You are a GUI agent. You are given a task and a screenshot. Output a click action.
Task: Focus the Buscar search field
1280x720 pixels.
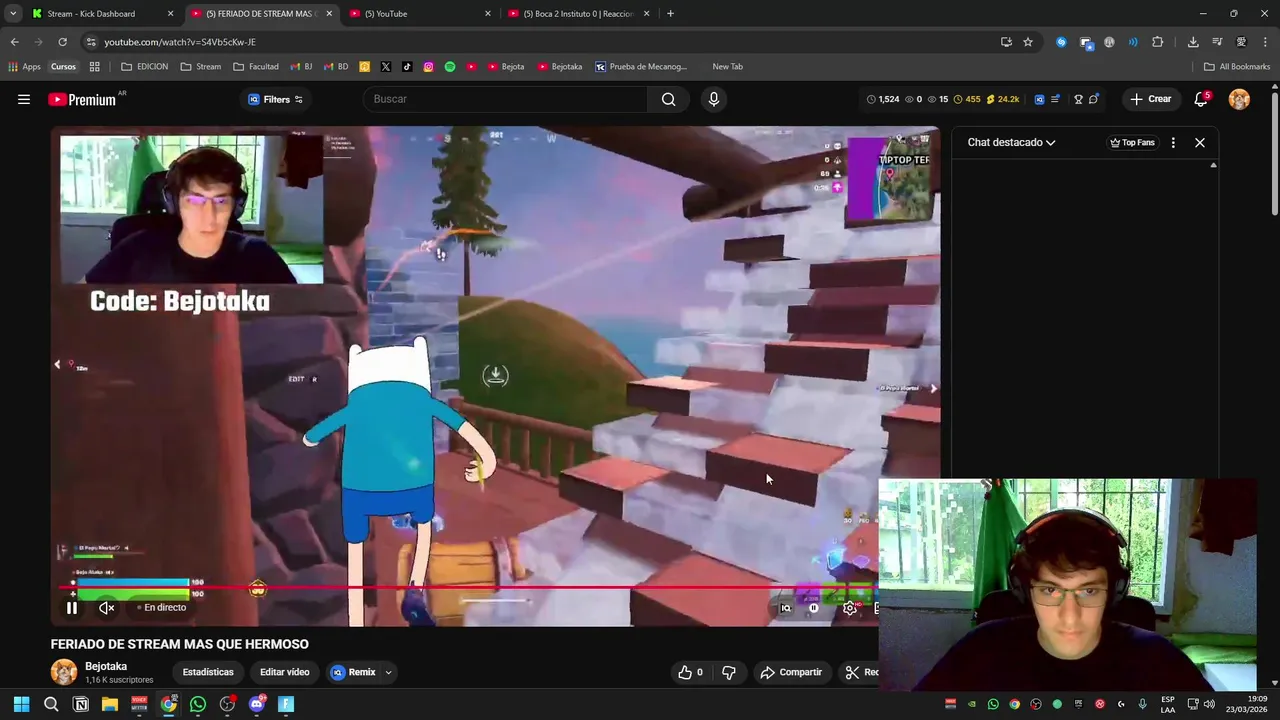click(505, 99)
